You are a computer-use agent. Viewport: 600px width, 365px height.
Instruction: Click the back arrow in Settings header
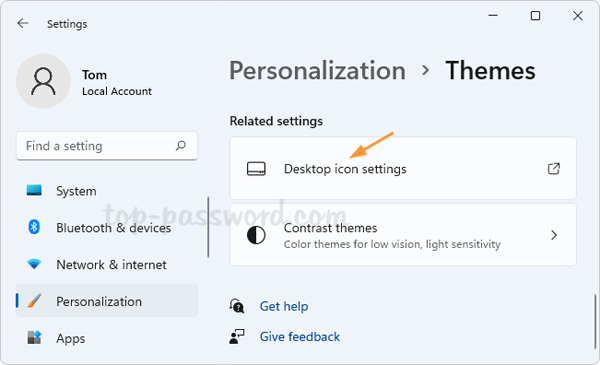(23, 24)
